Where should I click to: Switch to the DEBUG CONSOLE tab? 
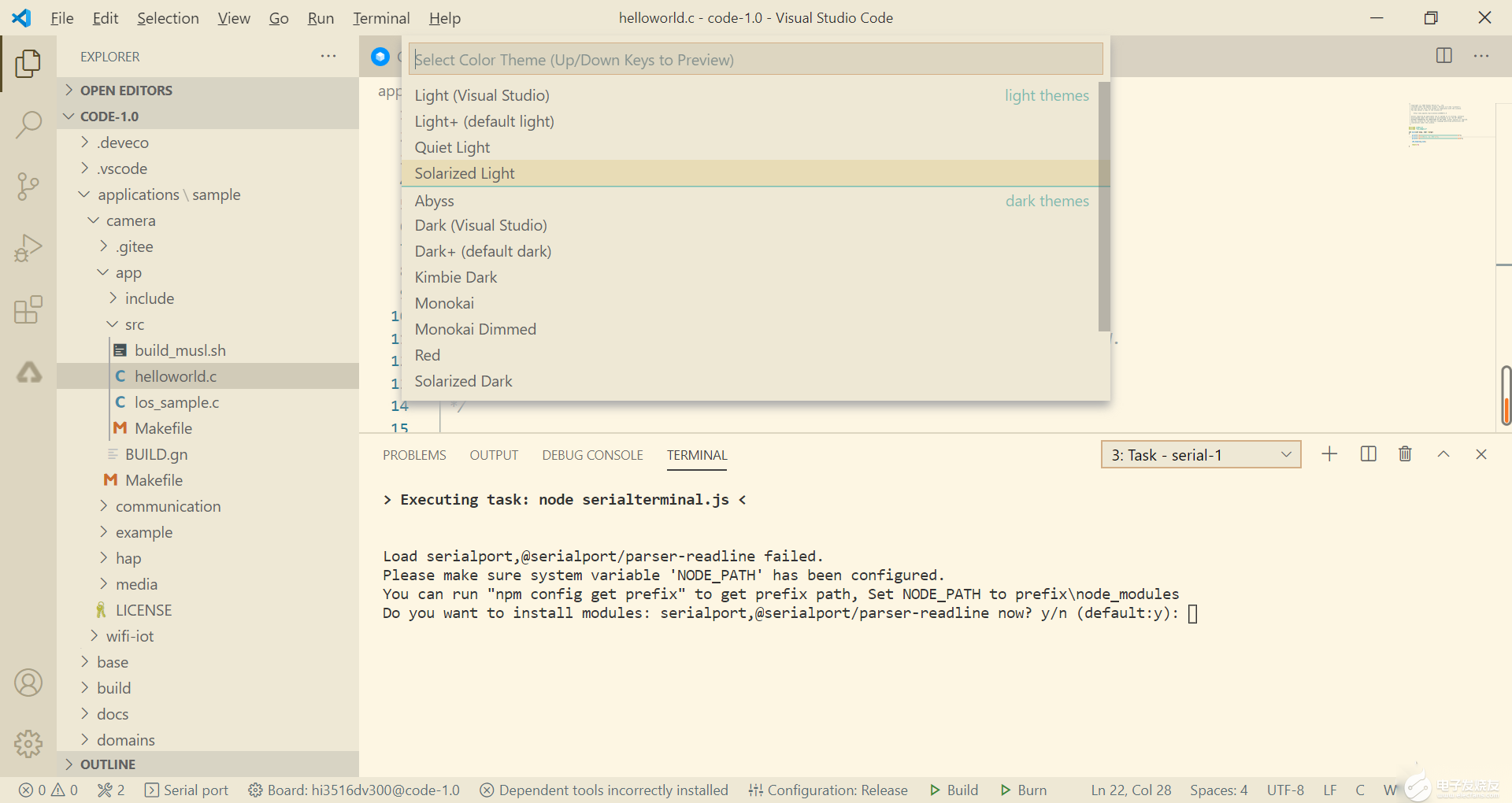click(592, 455)
